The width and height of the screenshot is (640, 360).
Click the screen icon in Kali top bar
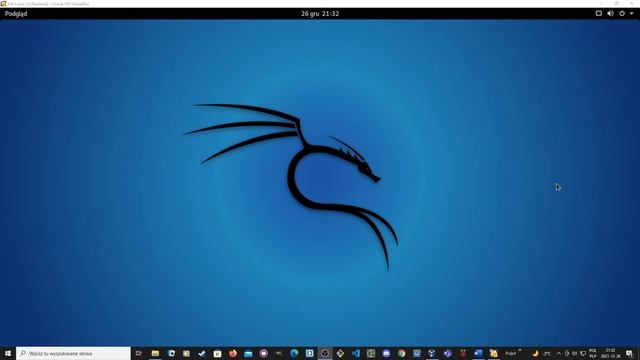(599, 13)
